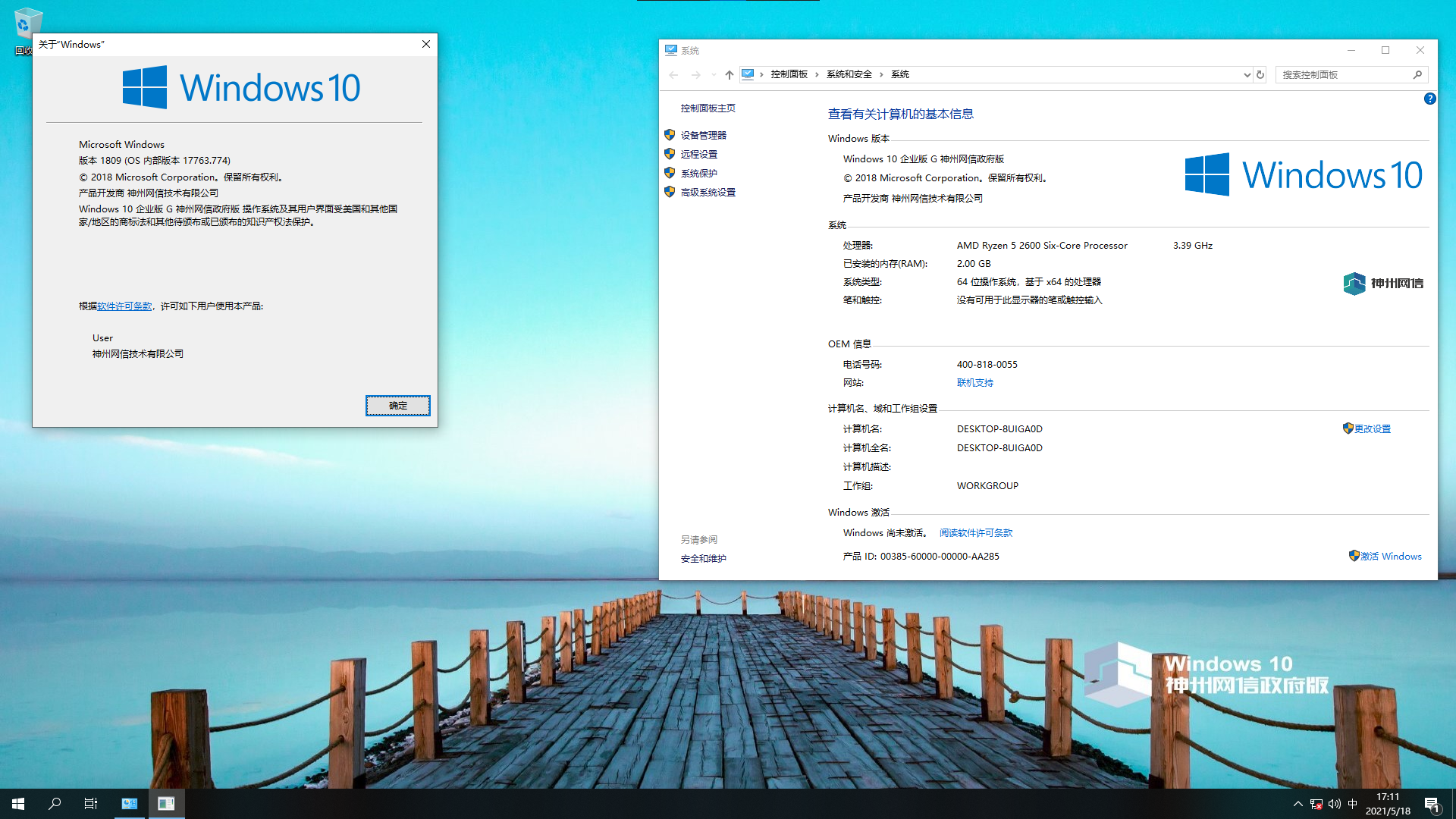The height and width of the screenshot is (819, 1456).
Task: Click the Forward arrow in System window
Action: coord(695,74)
